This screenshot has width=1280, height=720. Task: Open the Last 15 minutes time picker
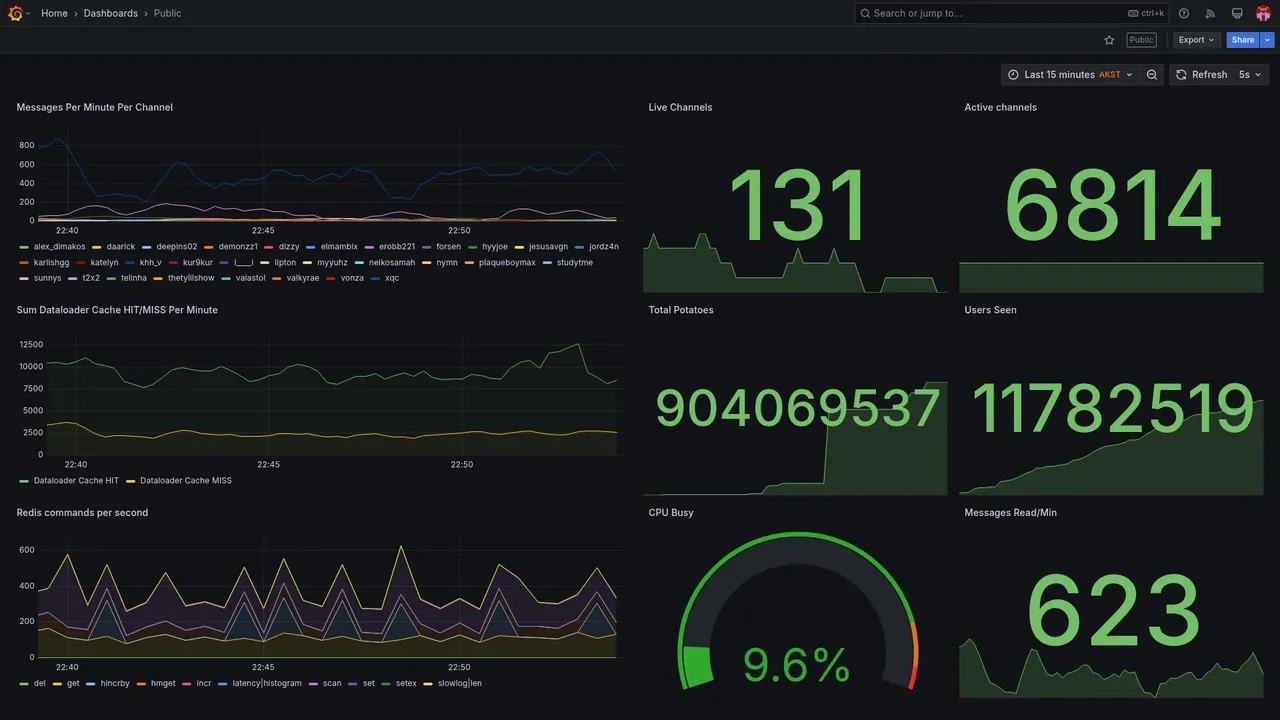coord(1070,75)
